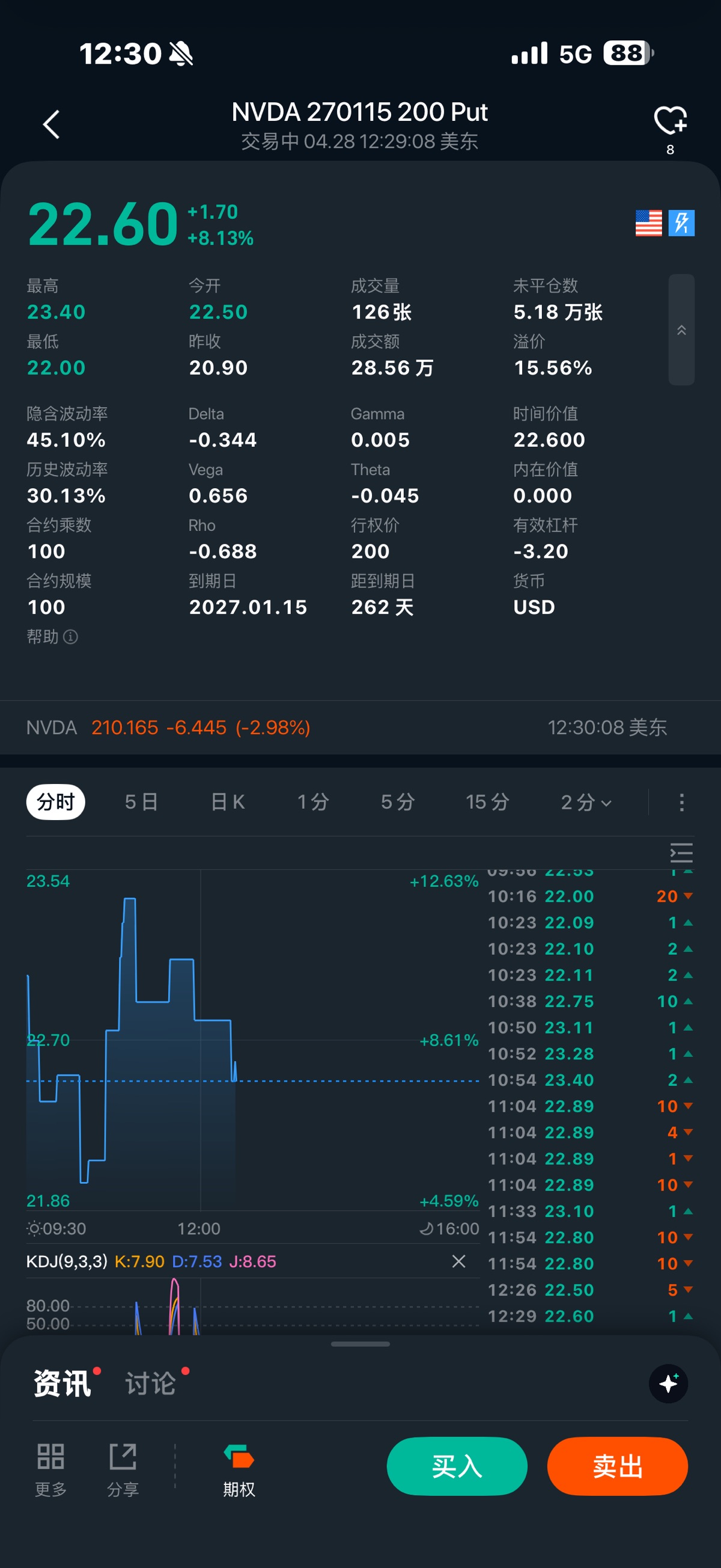Screen dimensions: 721x1568
Task: Select the 分时 chart tab
Action: coord(55,802)
